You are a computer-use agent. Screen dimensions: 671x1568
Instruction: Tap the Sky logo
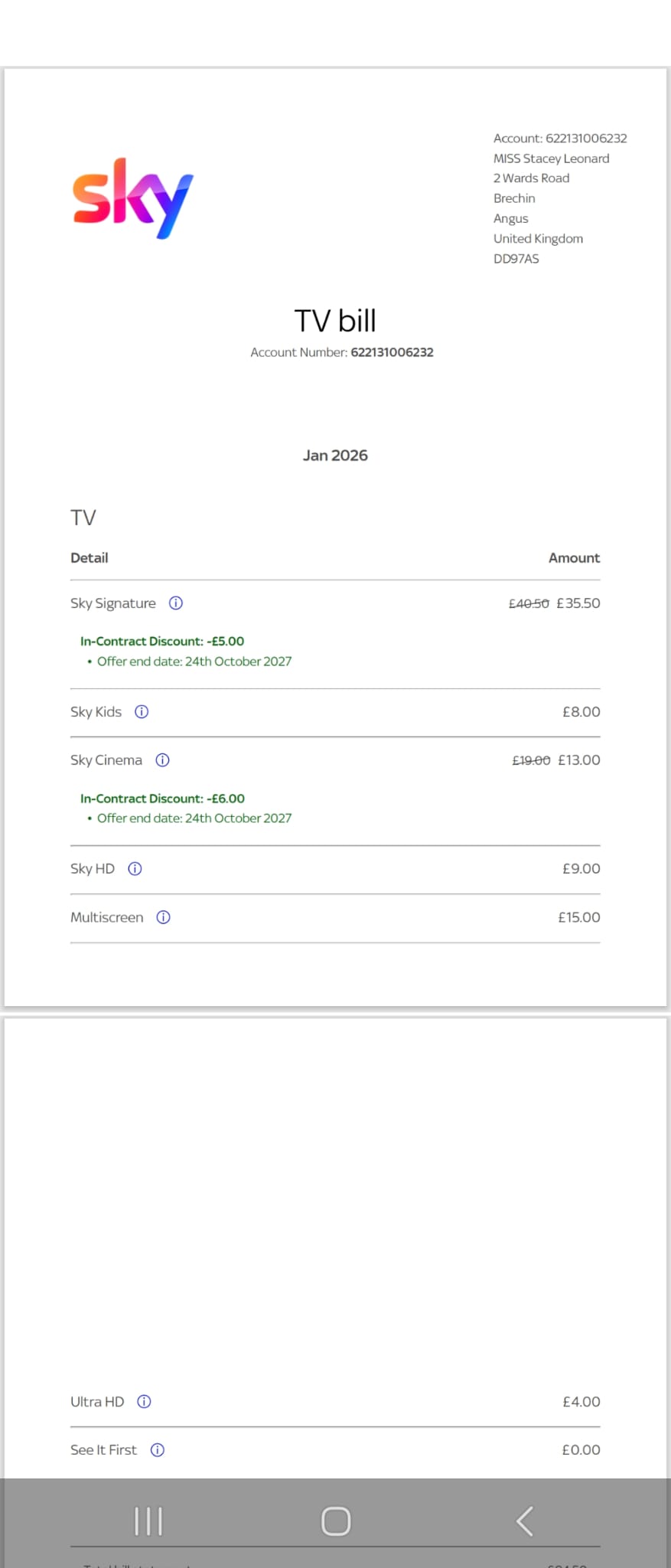(x=132, y=198)
